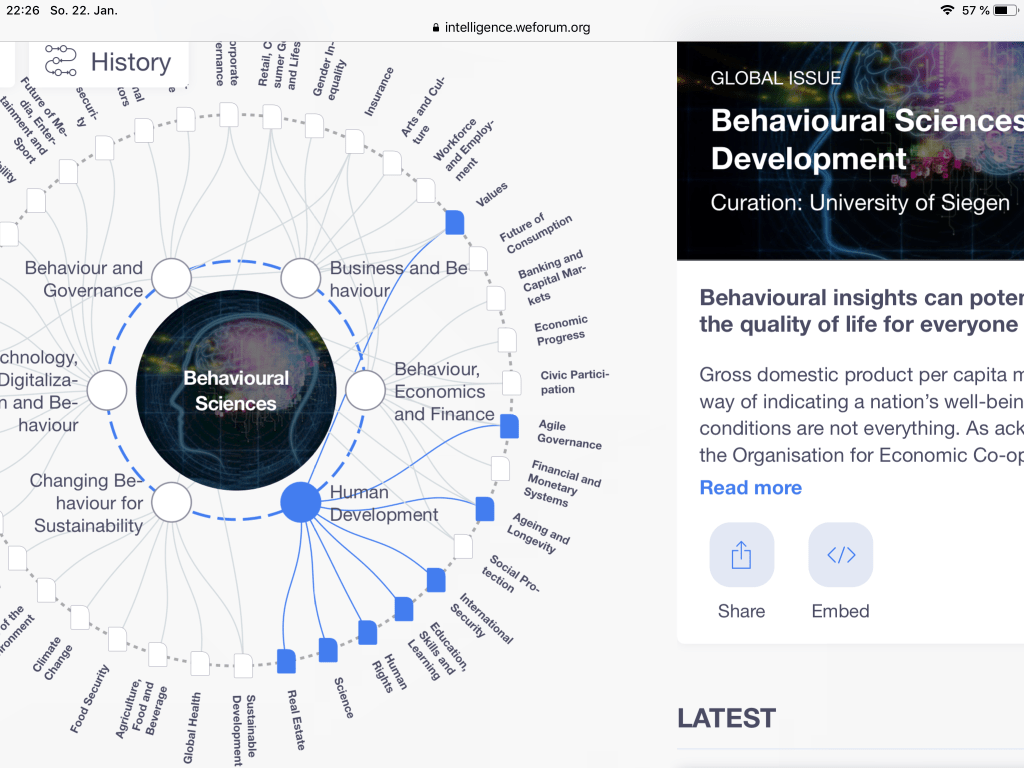This screenshot has height=768, width=1024.
Task: Select the Behaviour, Economics and Finance circle
Action: coord(365,390)
